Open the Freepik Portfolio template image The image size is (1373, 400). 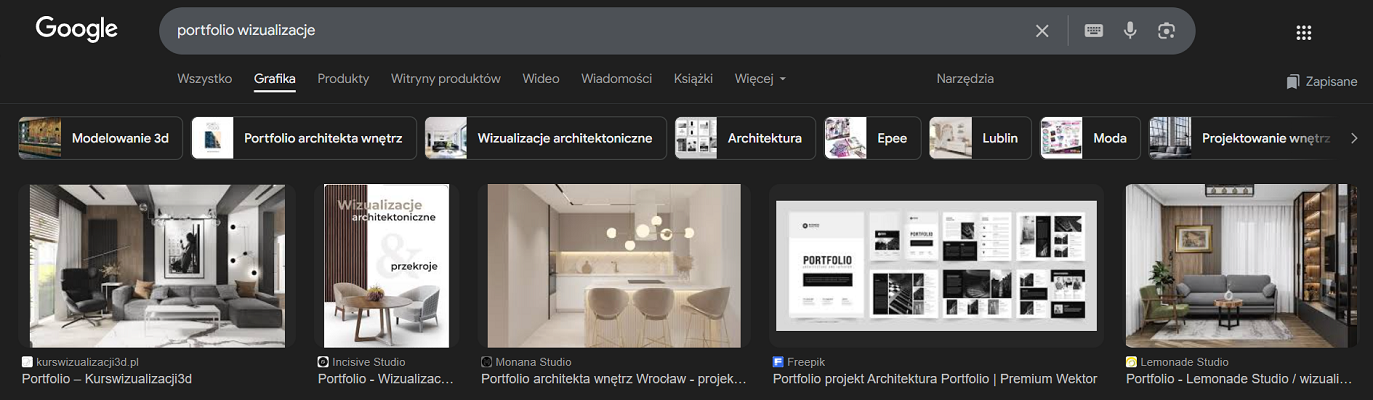[x=936, y=265]
